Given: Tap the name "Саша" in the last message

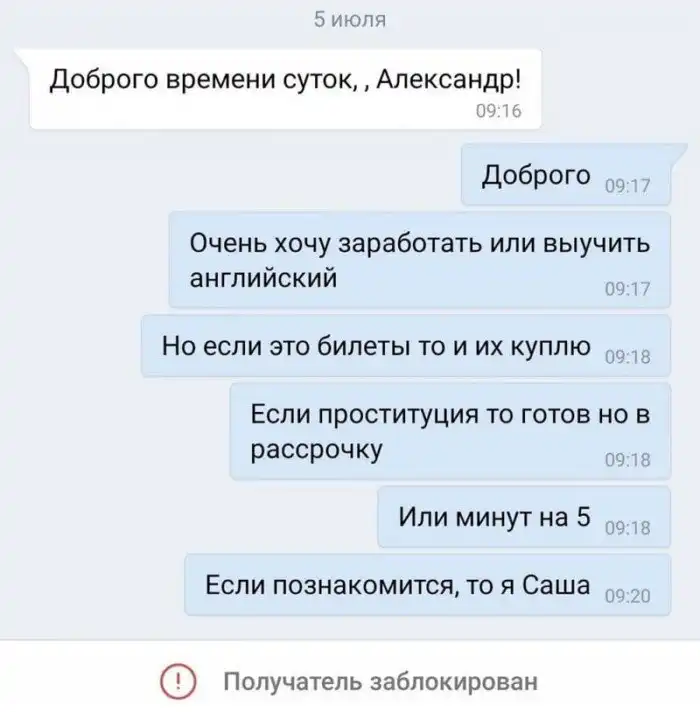Looking at the screenshot, I should (x=556, y=585).
